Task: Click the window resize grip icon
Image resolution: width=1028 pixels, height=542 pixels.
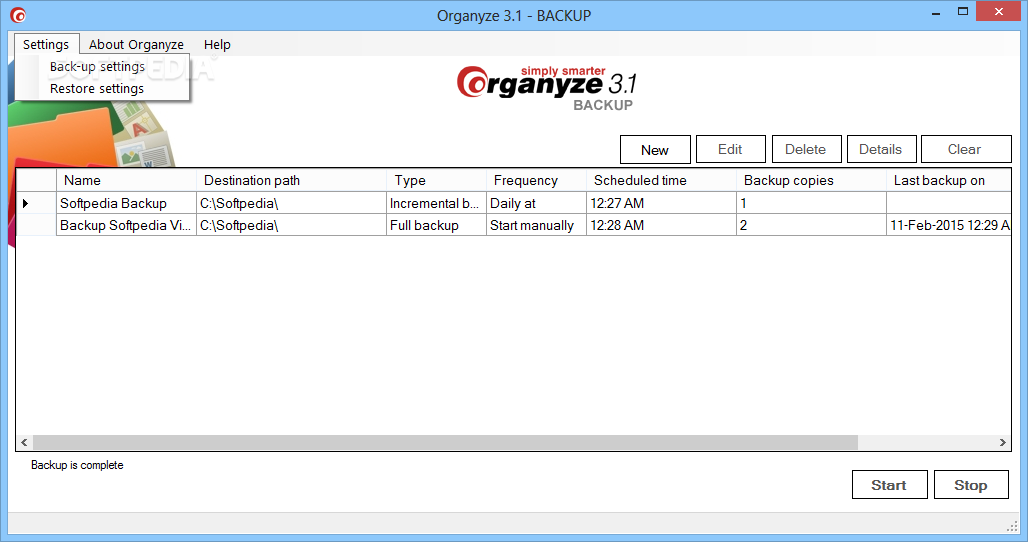Action: pyautogui.click(x=1012, y=526)
